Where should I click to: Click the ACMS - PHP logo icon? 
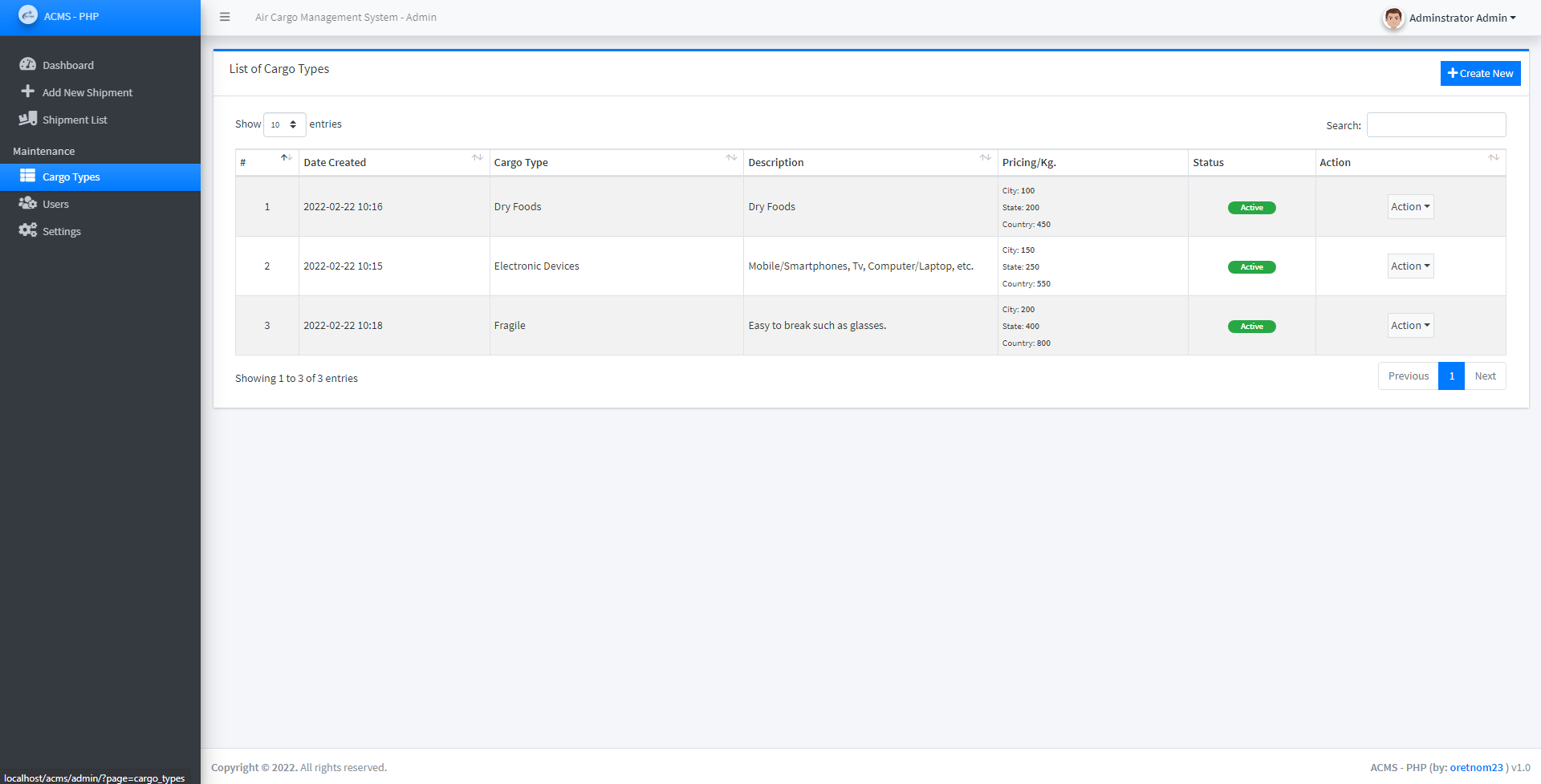(x=28, y=15)
